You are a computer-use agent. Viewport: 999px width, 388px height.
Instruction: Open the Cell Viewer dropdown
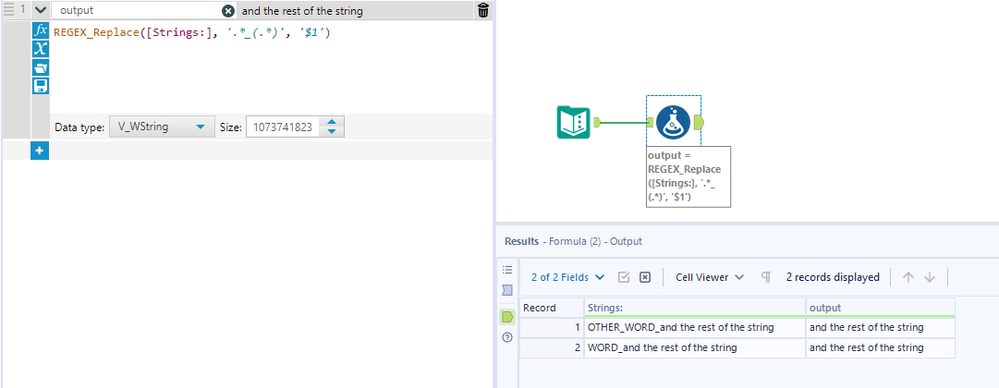click(710, 277)
